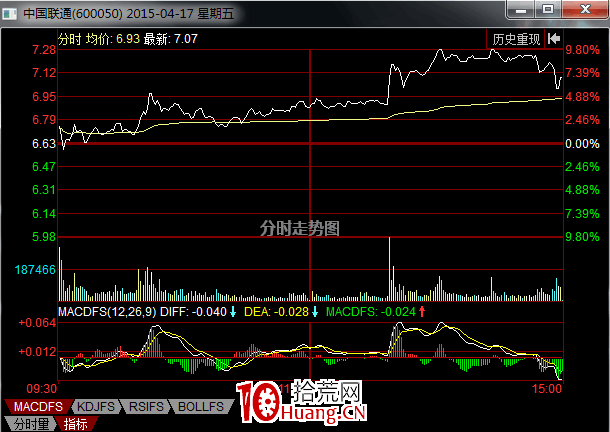This screenshot has height=432, width=610.
Task: Click the 7.28 price axis label
Action: tap(44, 50)
